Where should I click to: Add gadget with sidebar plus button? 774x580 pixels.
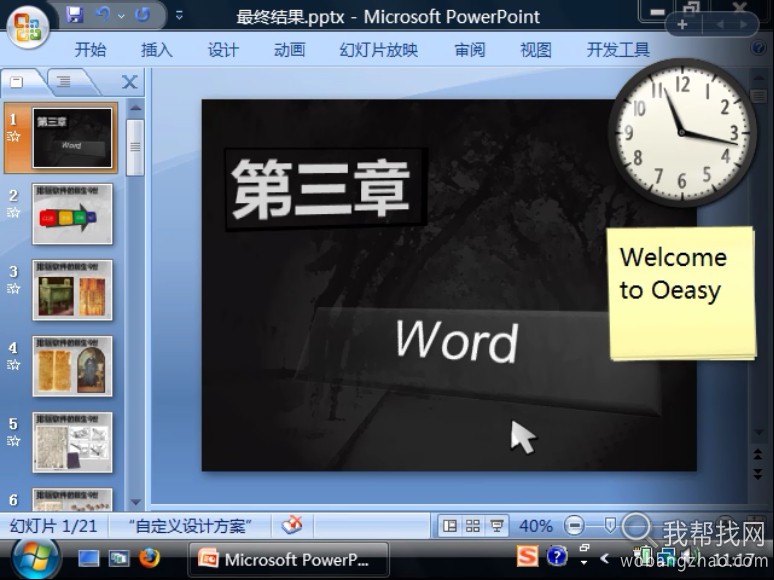point(683,24)
